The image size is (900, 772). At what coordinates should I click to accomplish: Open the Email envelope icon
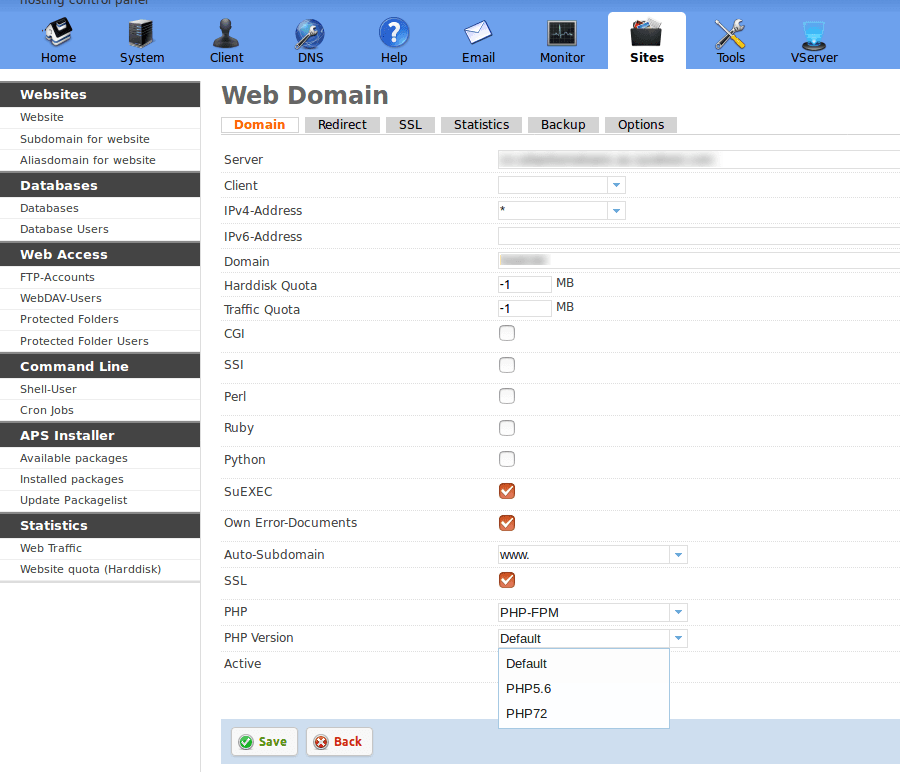[x=478, y=35]
